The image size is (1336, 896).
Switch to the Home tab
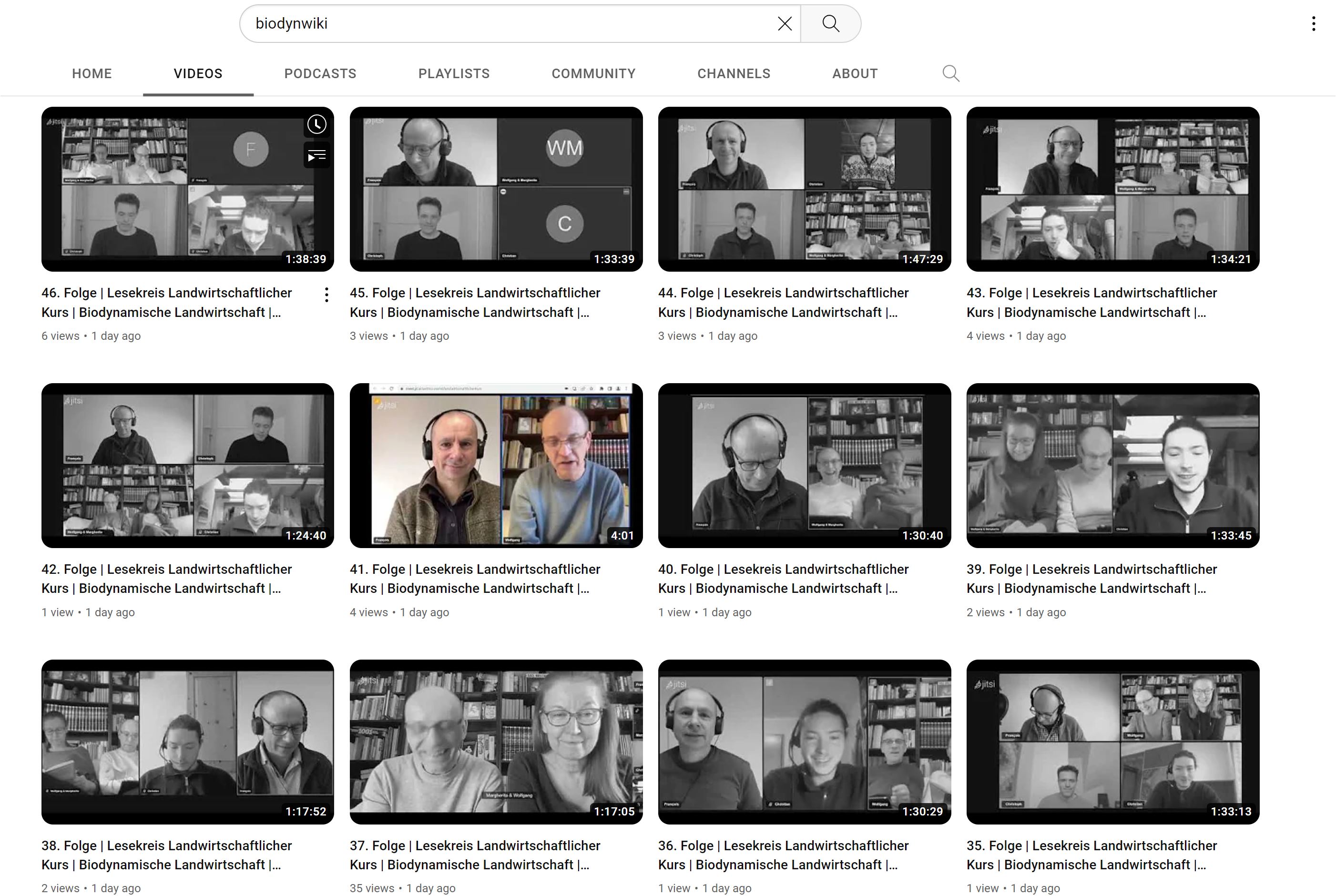92,74
